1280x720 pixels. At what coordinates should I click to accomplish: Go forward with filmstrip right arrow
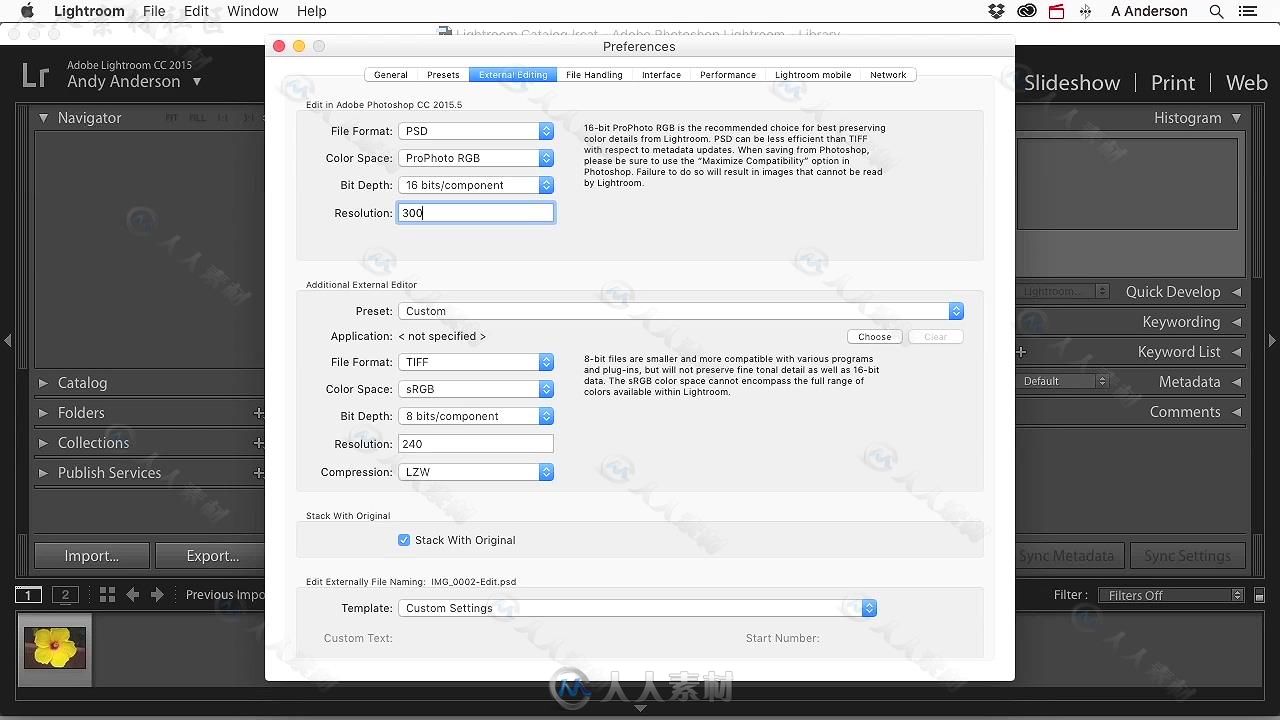[x=157, y=595]
